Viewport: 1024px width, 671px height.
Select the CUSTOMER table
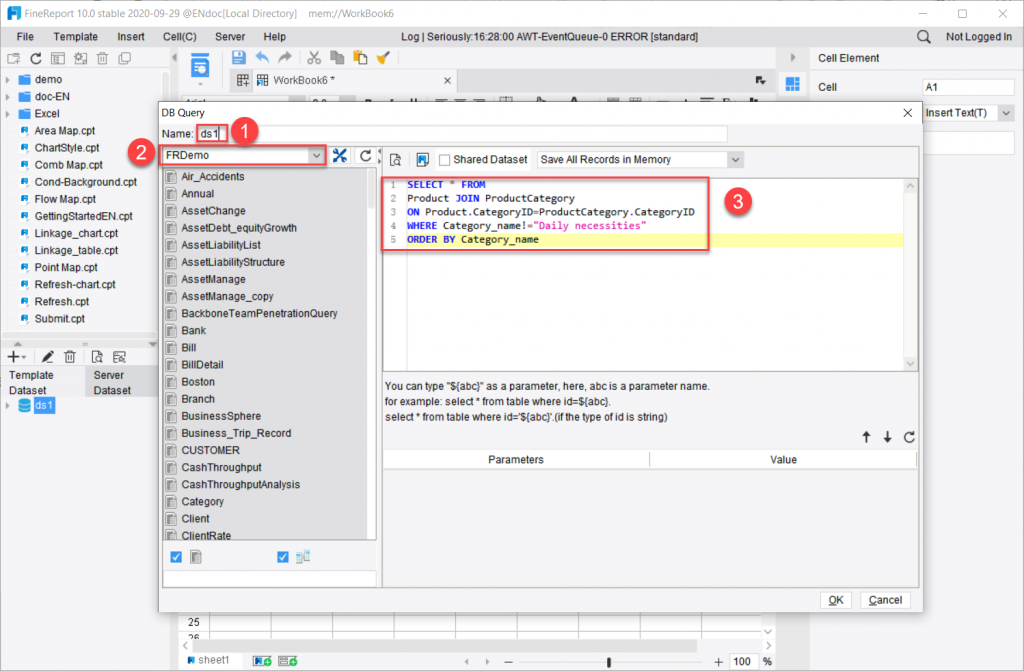tap(210, 450)
